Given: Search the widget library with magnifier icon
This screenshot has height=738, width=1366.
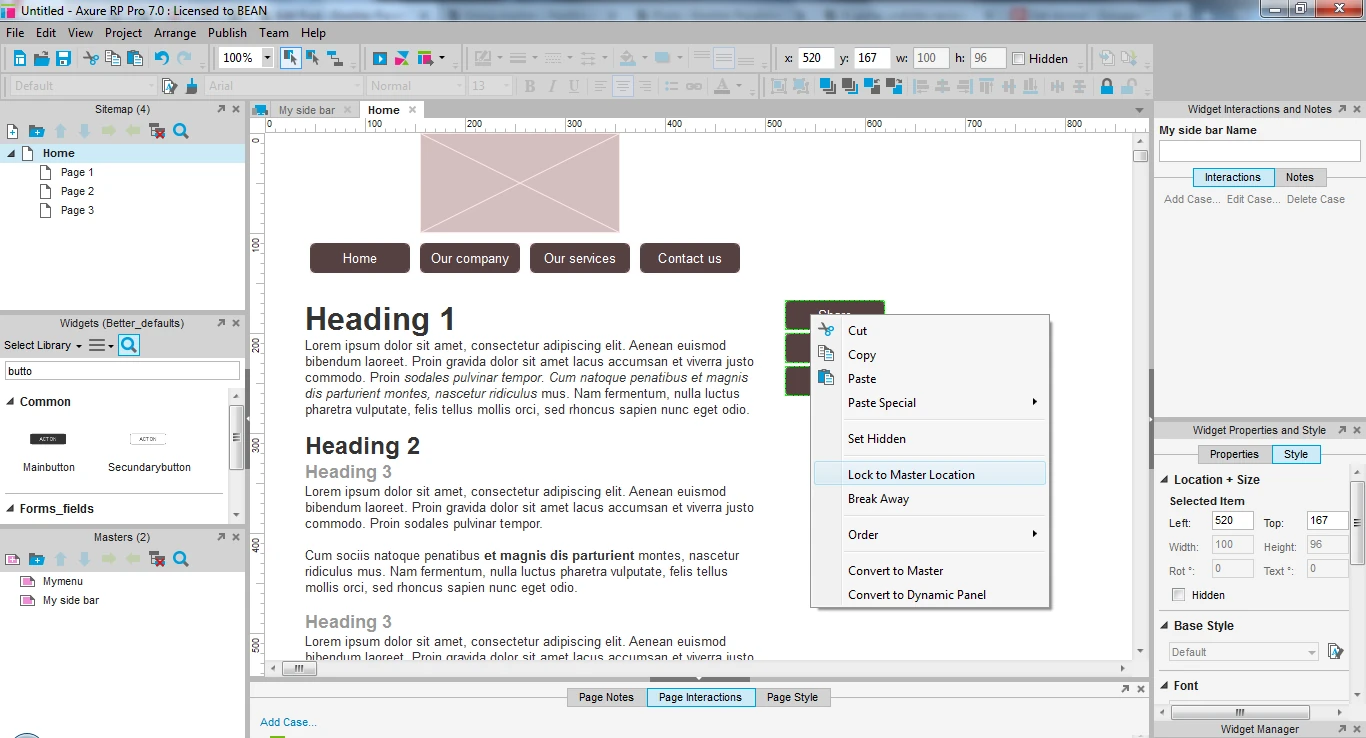Looking at the screenshot, I should [x=129, y=345].
